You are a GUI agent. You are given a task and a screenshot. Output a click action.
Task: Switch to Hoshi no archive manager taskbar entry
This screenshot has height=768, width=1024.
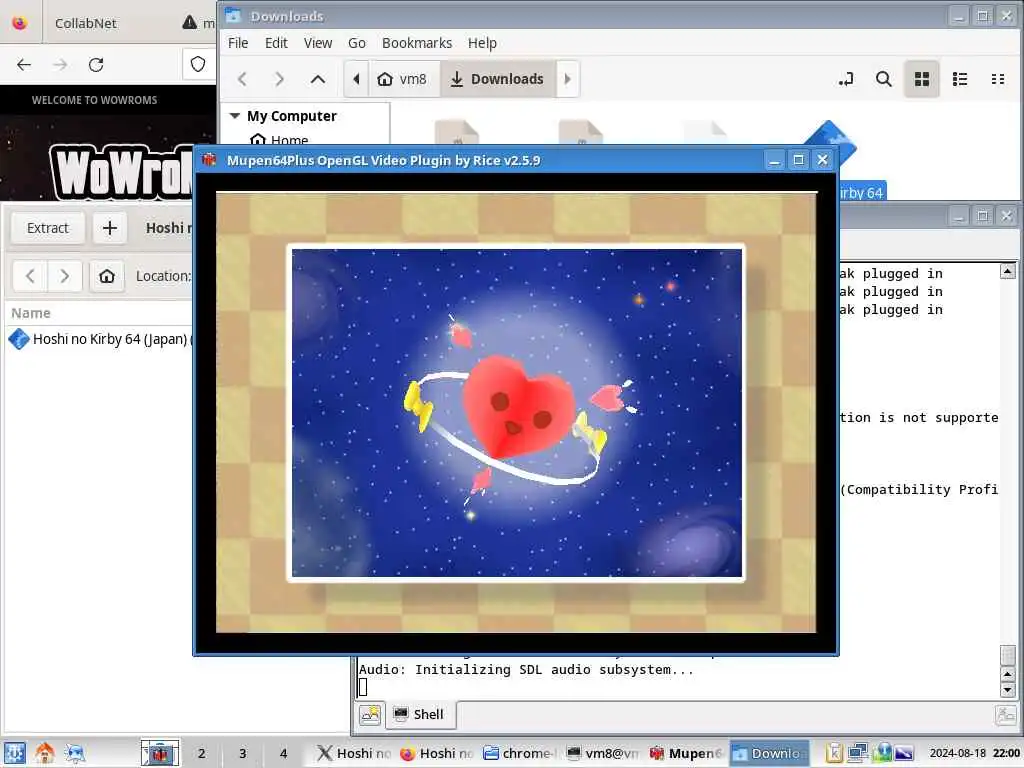[353, 753]
